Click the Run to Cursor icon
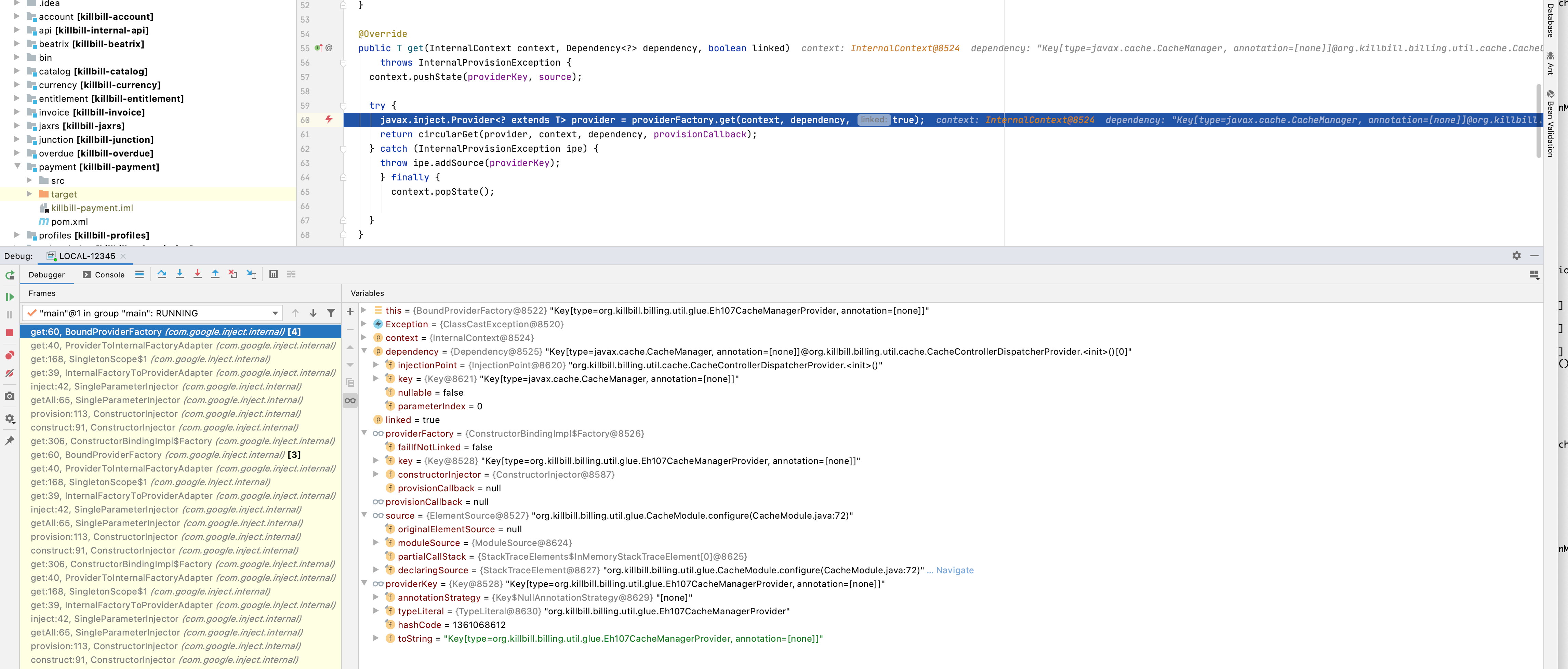Viewport: 1568px width, 669px height. pyautogui.click(x=251, y=274)
